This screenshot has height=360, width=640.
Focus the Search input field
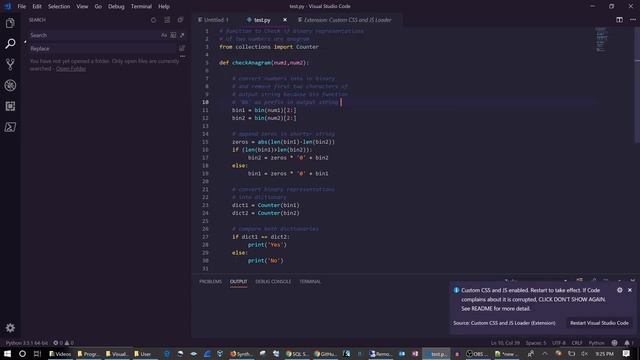click(94, 36)
